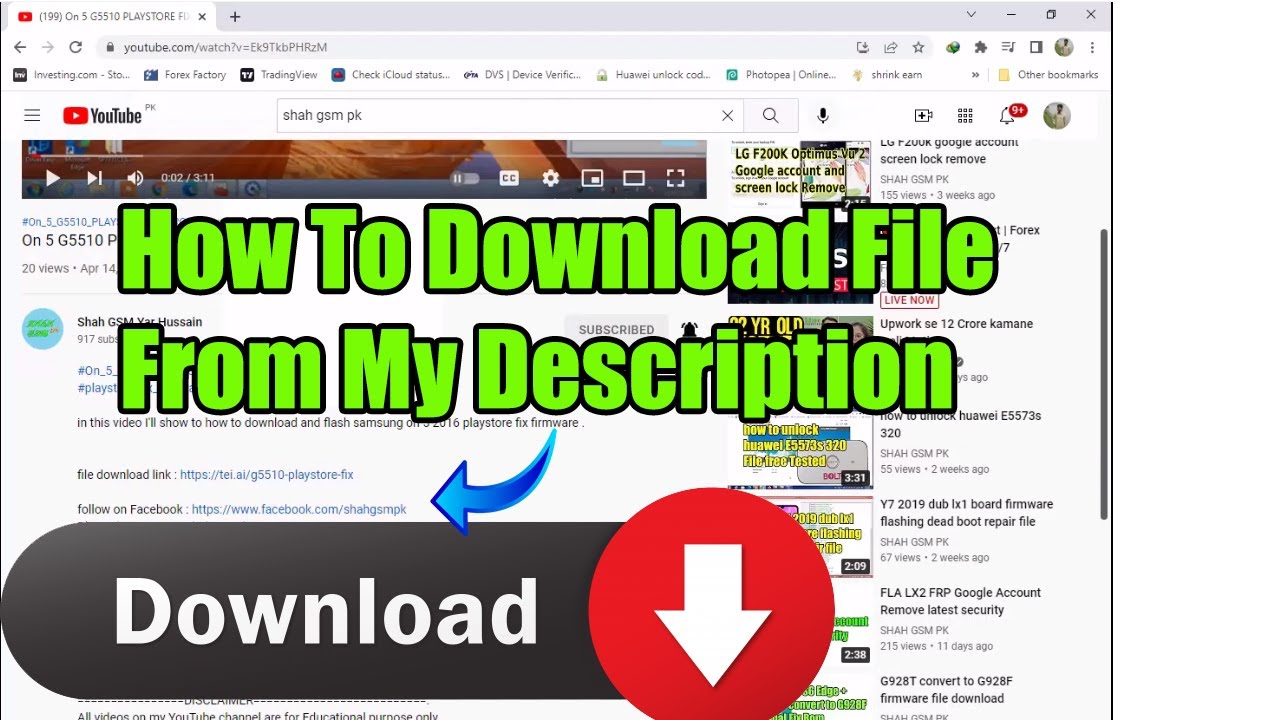Viewport: 1280px width, 720px height.
Task: Open the Chrome profile avatar
Action: click(x=1064, y=47)
